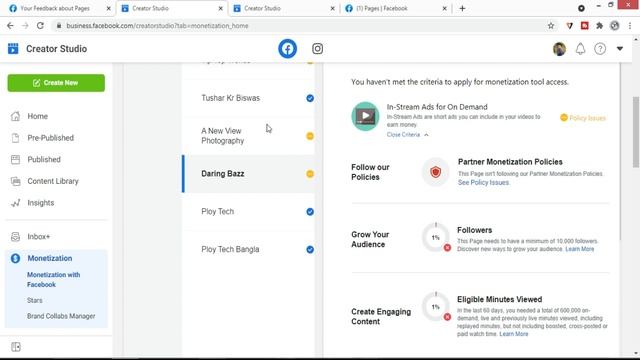Screen dimensions: 640x360
Task: Click the Creator Studio logo icon
Action: tap(13, 49)
